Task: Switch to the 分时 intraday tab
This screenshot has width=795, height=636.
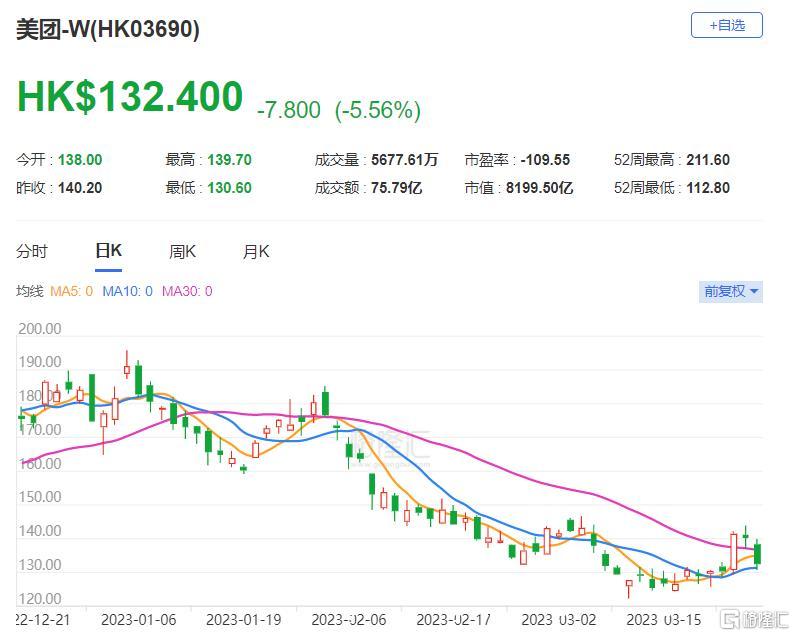Action: pyautogui.click(x=32, y=251)
